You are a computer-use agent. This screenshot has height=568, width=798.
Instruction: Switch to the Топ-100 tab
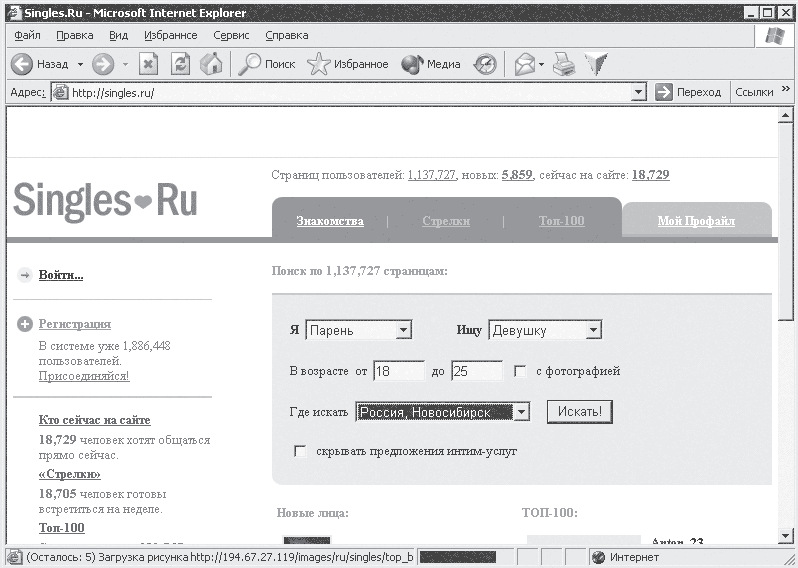pos(561,221)
